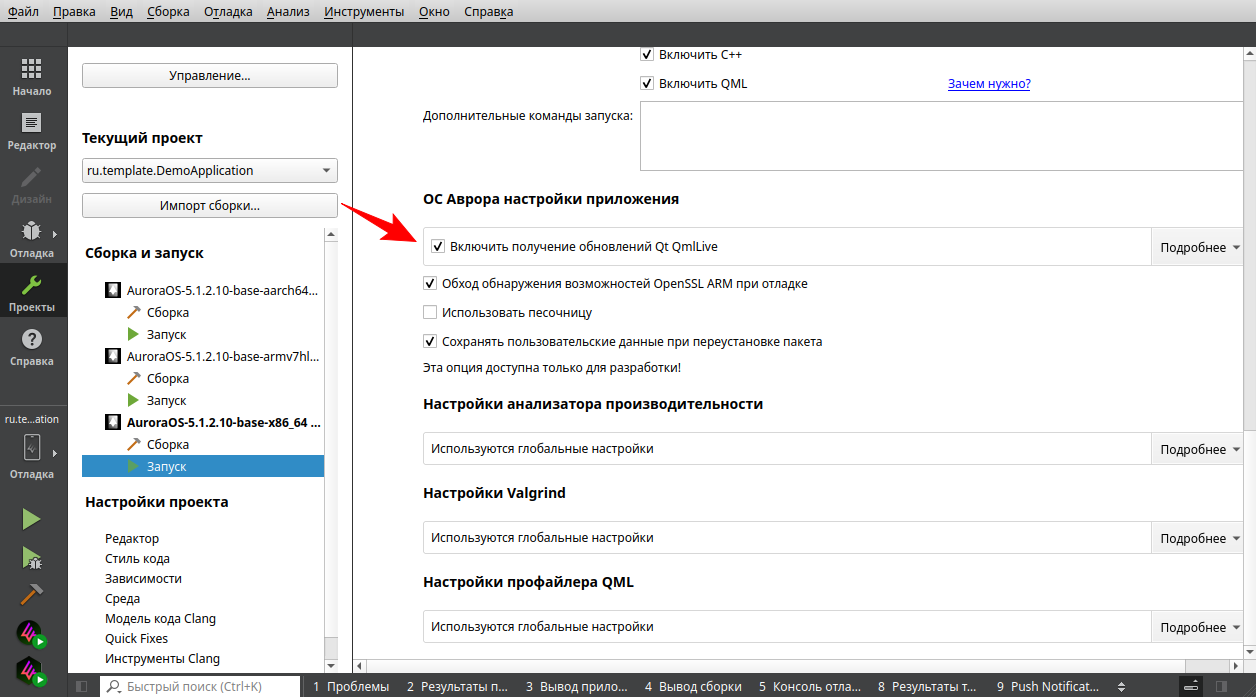
Task: Expand Подробнее for Valgrind settings
Action: 1200,538
